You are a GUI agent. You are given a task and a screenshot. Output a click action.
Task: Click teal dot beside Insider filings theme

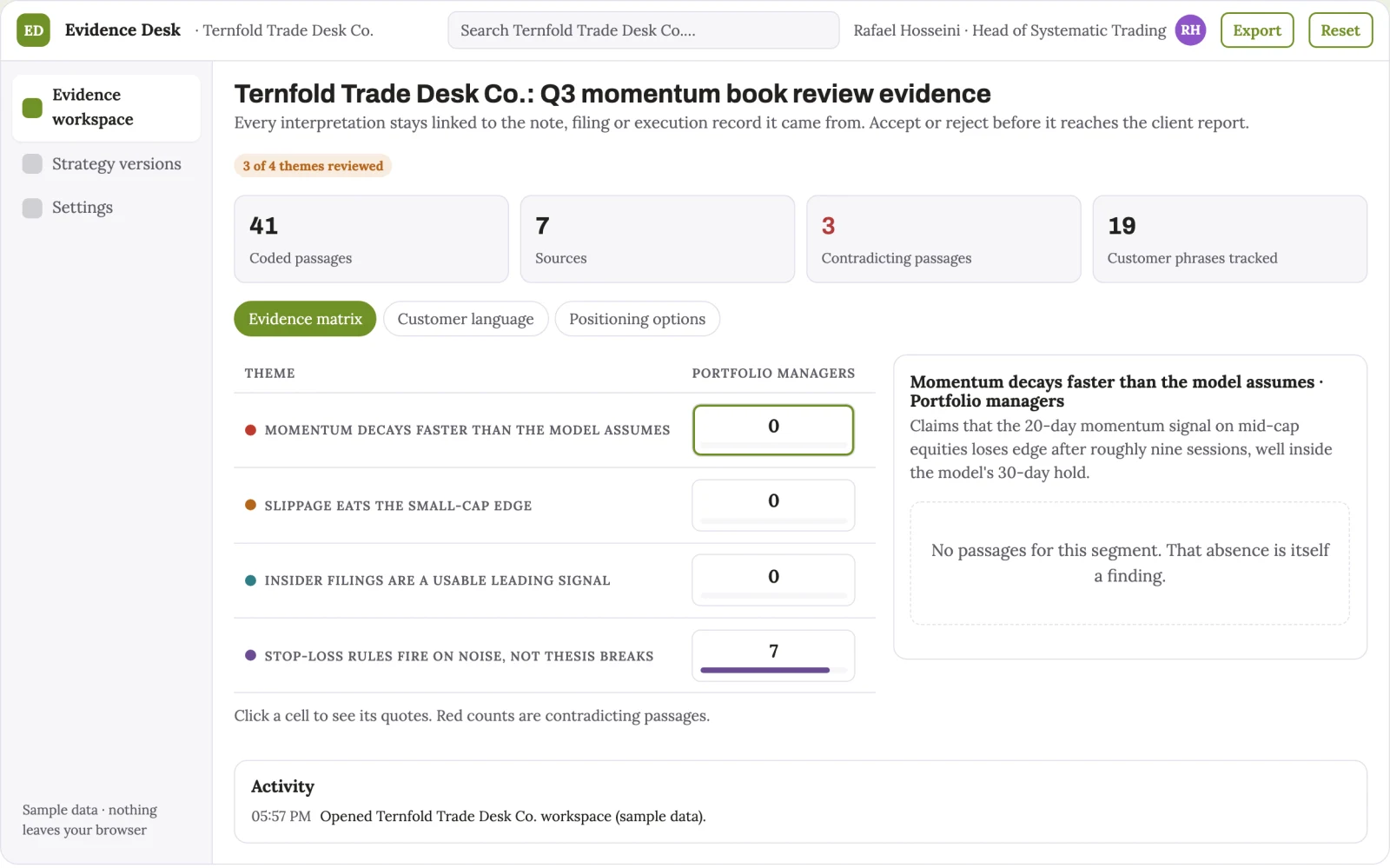(250, 580)
